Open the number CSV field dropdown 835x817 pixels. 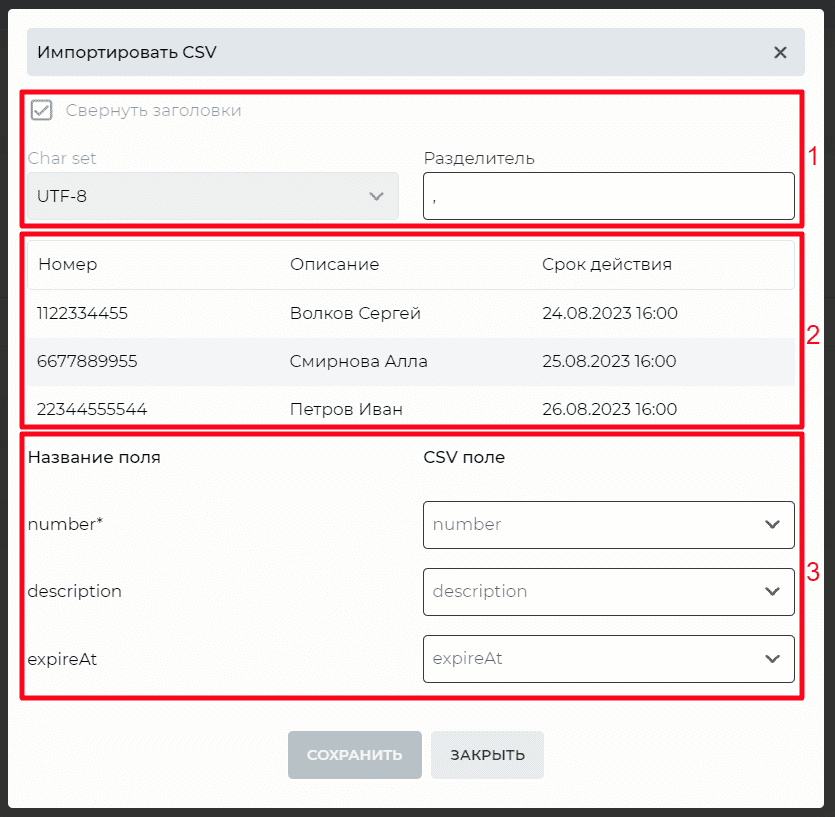coord(609,525)
